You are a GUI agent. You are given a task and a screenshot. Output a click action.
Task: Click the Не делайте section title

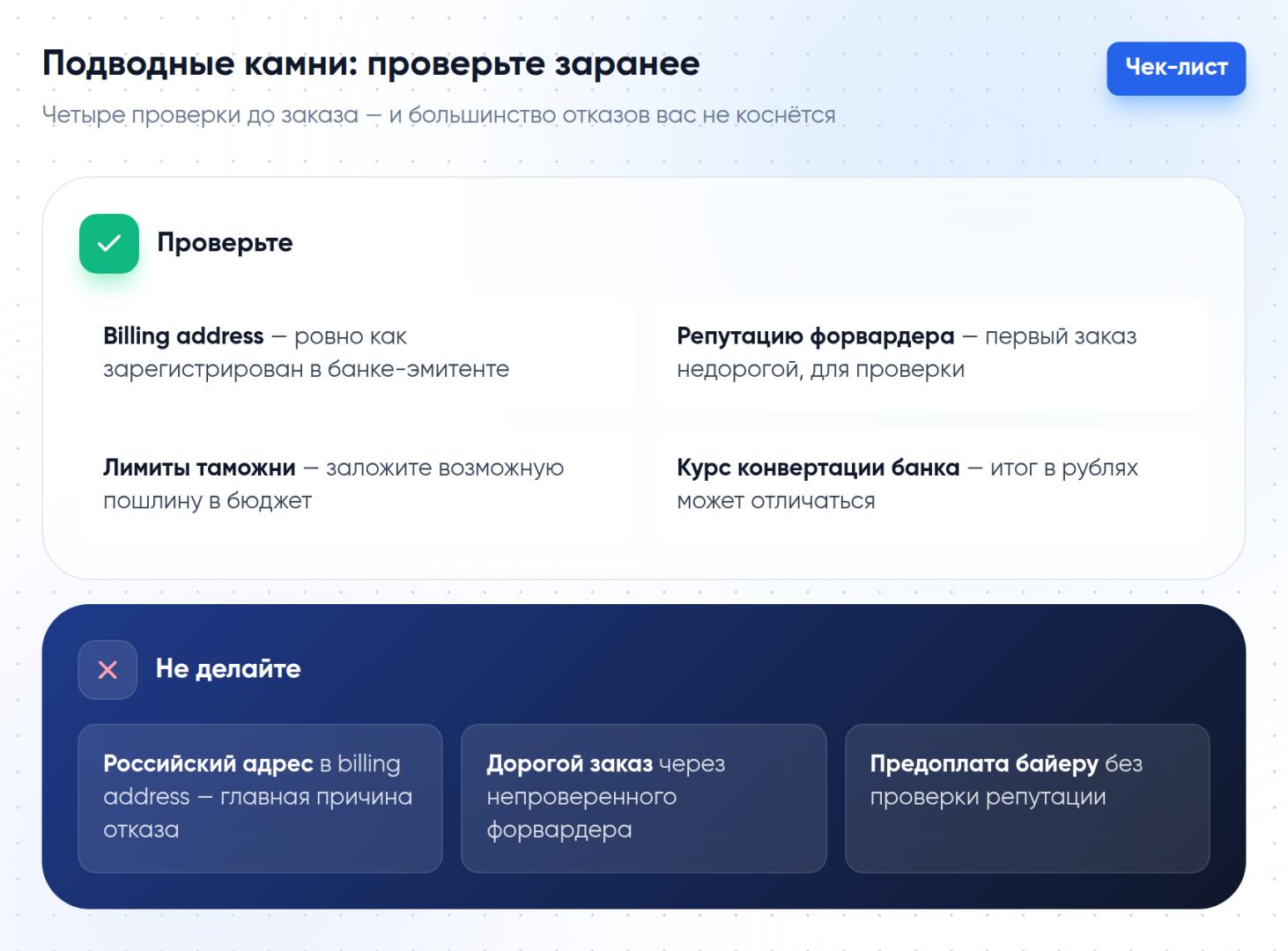[x=228, y=669]
